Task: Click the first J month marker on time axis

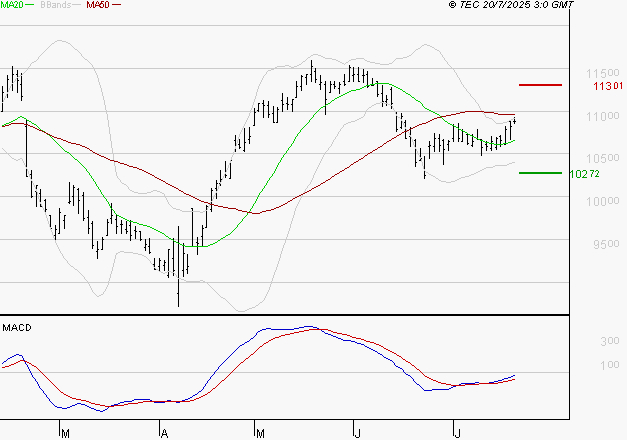Action: tap(357, 433)
